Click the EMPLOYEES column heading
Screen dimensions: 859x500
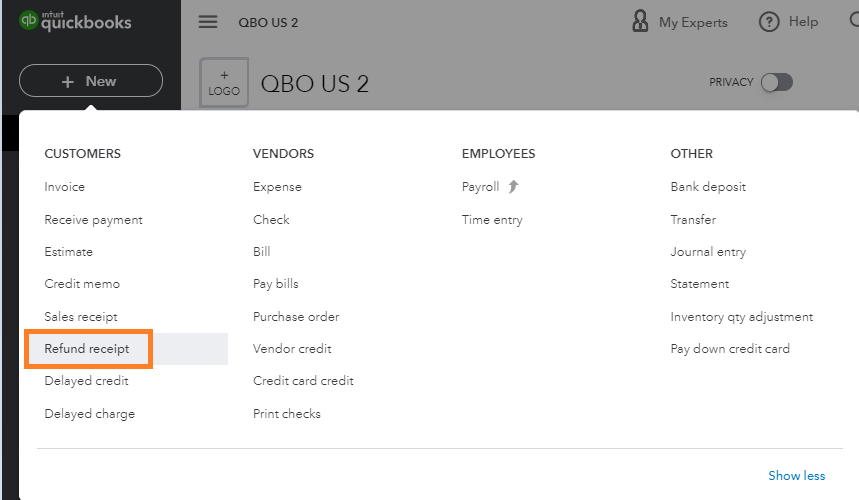[498, 154]
